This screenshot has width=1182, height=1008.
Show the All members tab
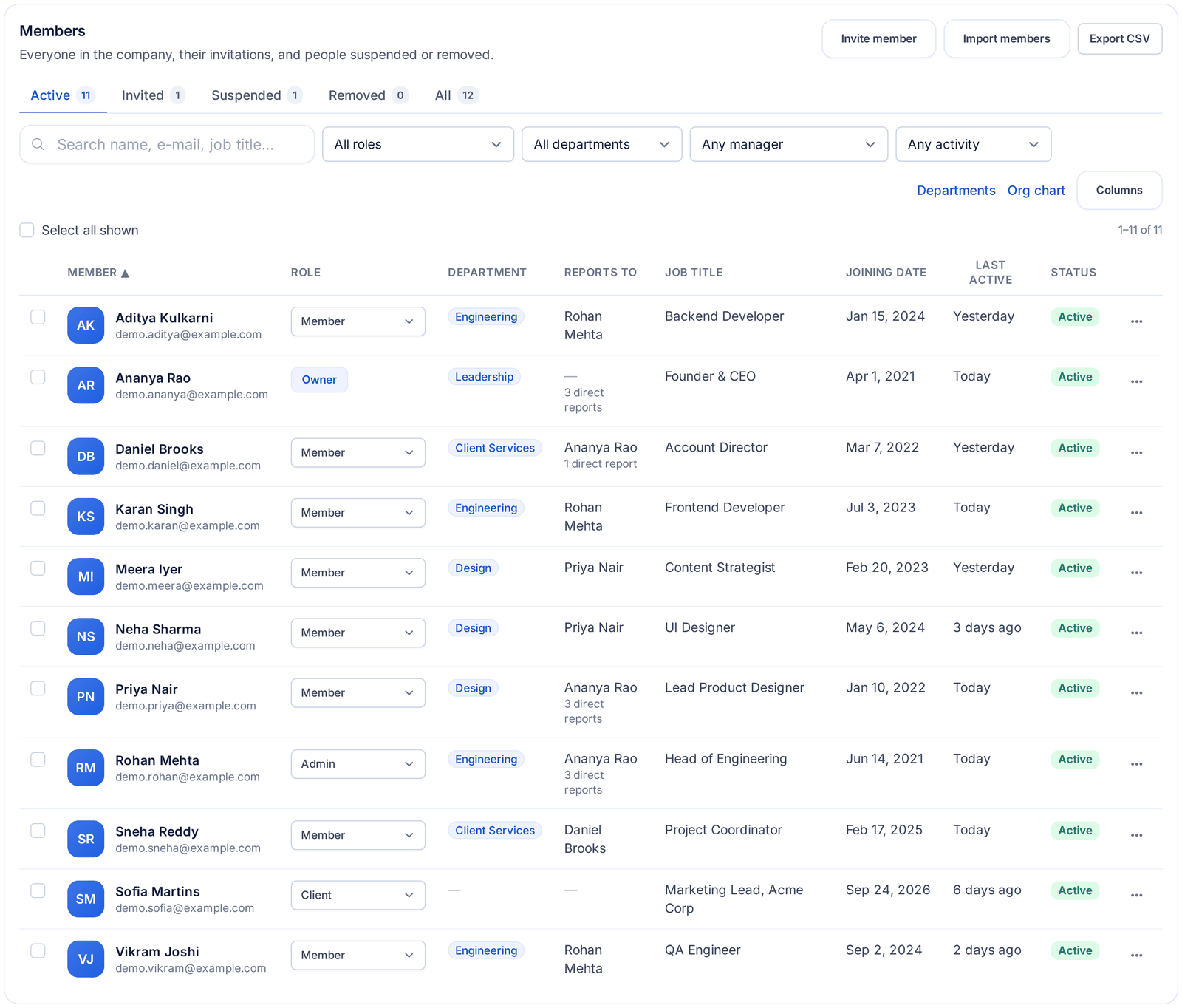[457, 95]
